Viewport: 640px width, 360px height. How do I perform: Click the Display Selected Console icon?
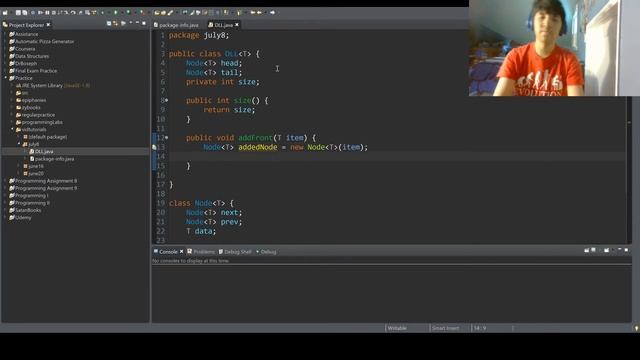pyautogui.click(x=593, y=250)
